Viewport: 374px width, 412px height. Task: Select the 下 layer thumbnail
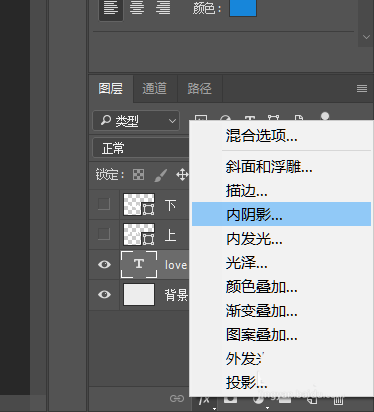point(139,204)
